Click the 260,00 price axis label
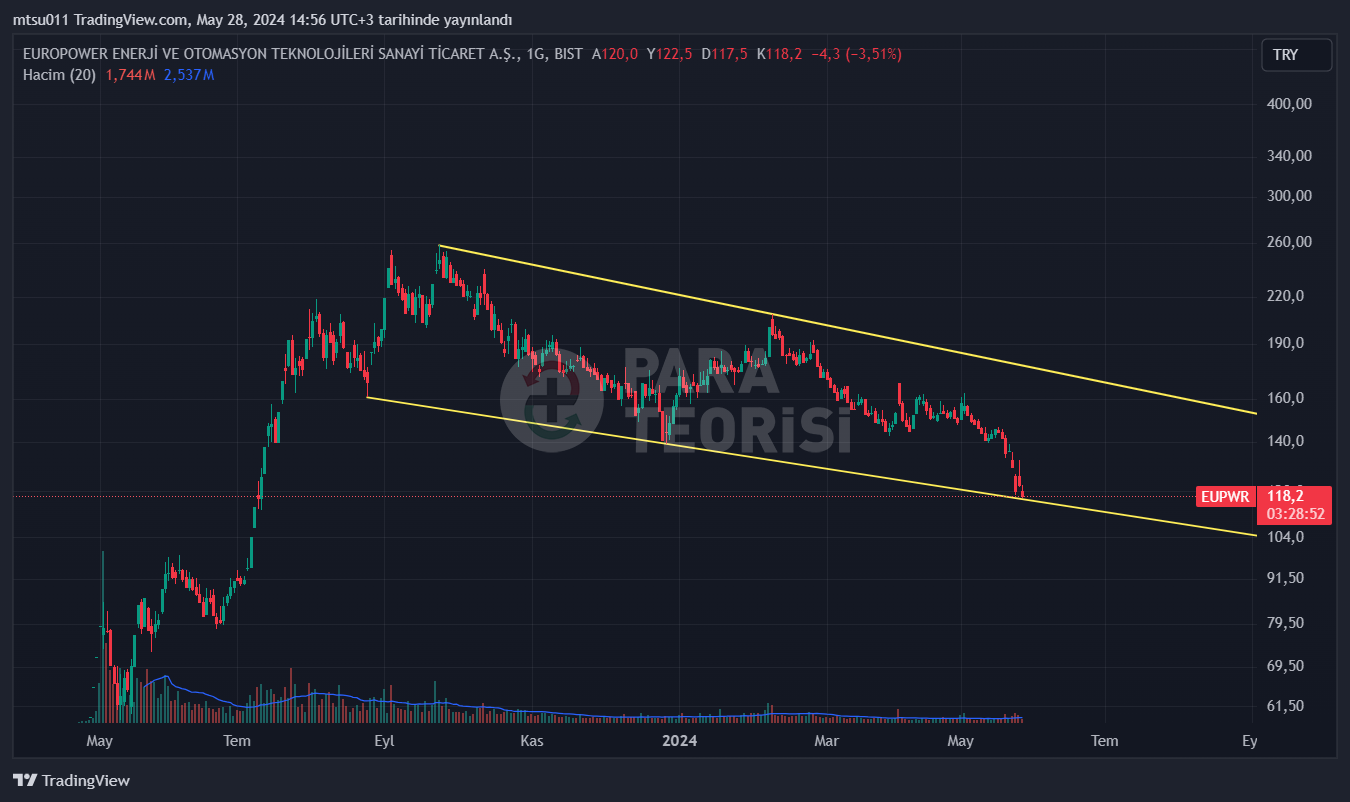 point(1289,242)
